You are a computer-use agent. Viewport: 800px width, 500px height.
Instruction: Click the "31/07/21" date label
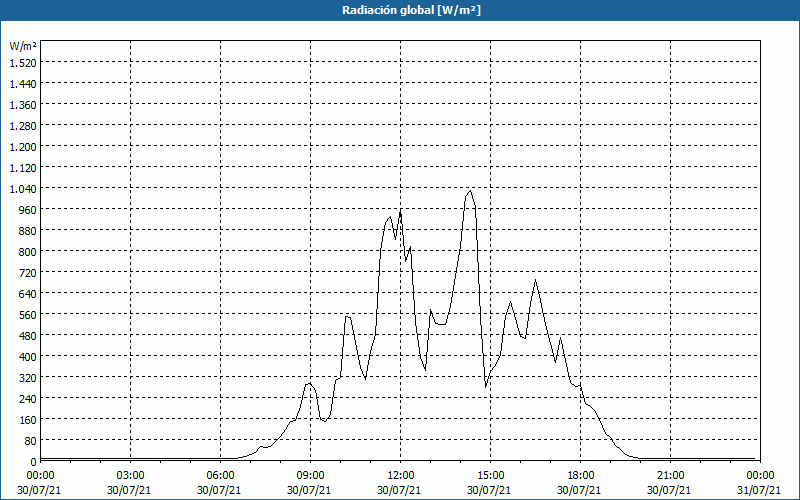click(759, 490)
